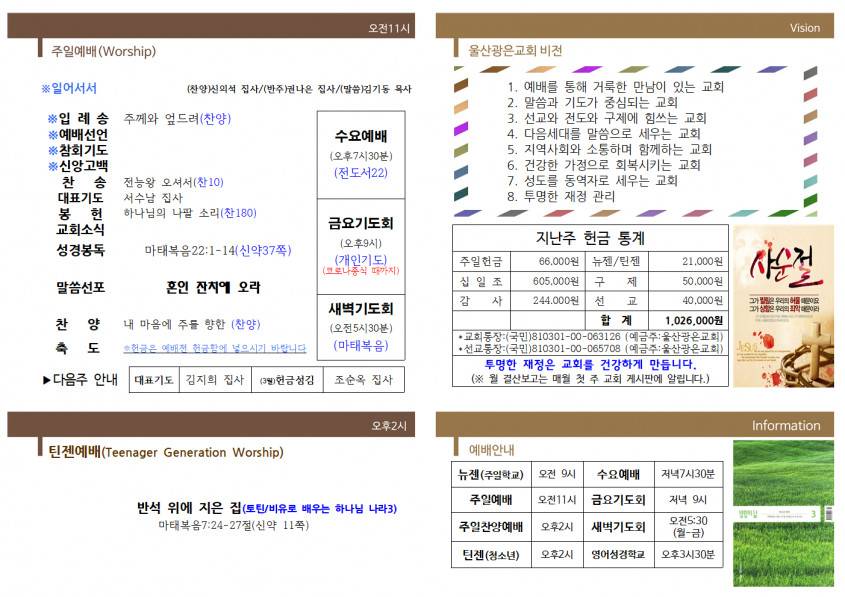Click the 십일조 605,000원 amount cell
Screen dimensions: 845x597
coord(548,281)
